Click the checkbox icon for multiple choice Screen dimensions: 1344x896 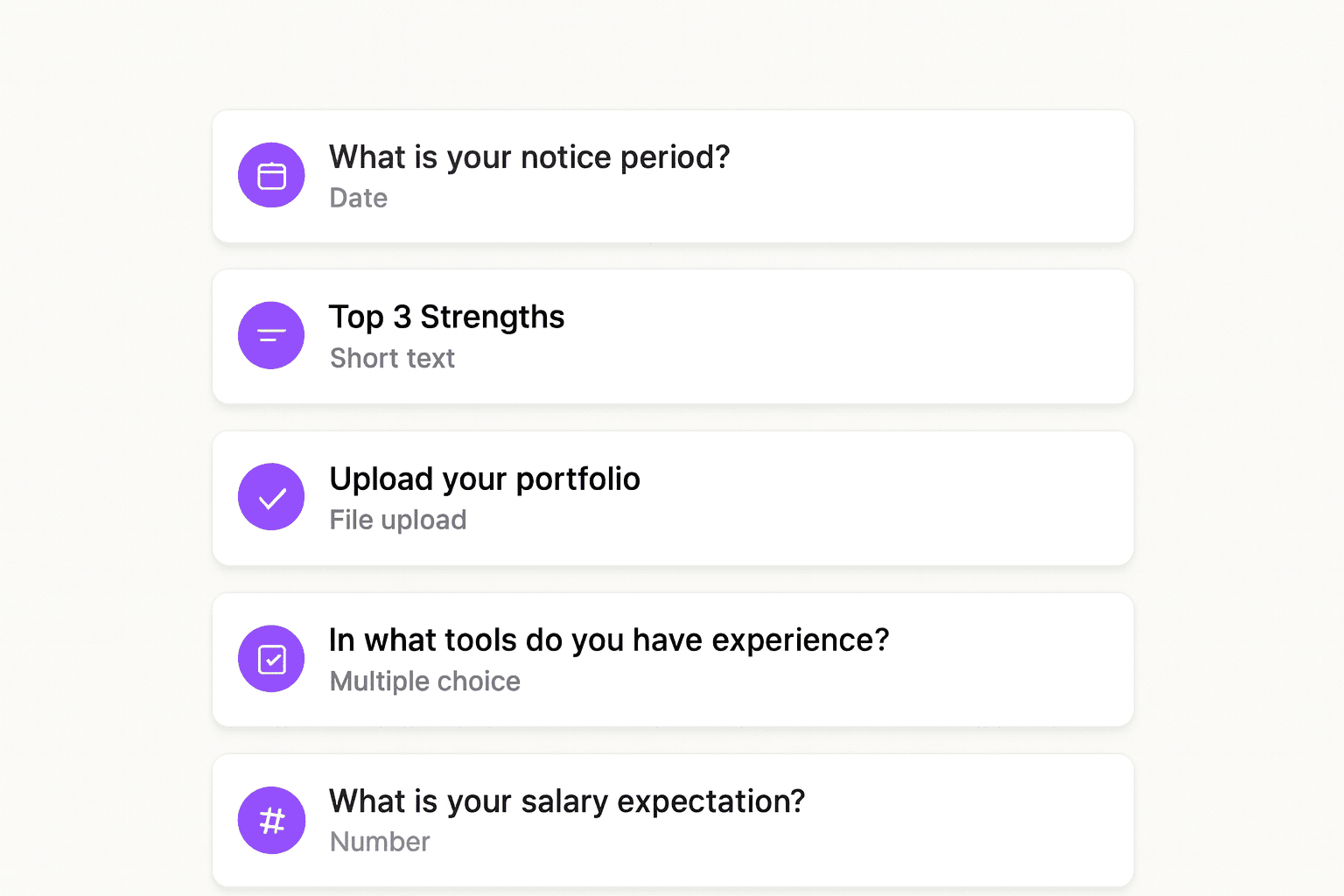click(x=271, y=659)
